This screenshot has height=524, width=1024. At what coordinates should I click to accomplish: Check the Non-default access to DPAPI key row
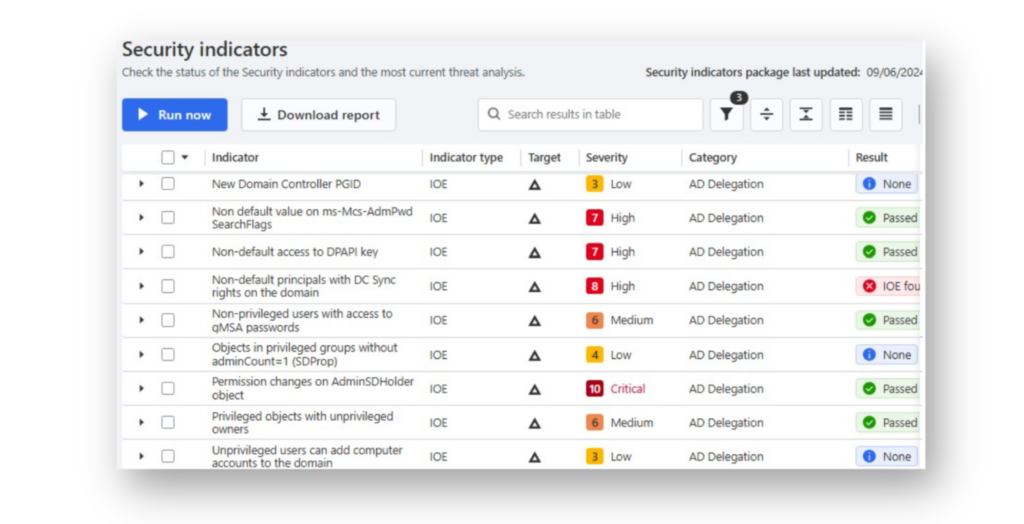pyautogui.click(x=168, y=252)
